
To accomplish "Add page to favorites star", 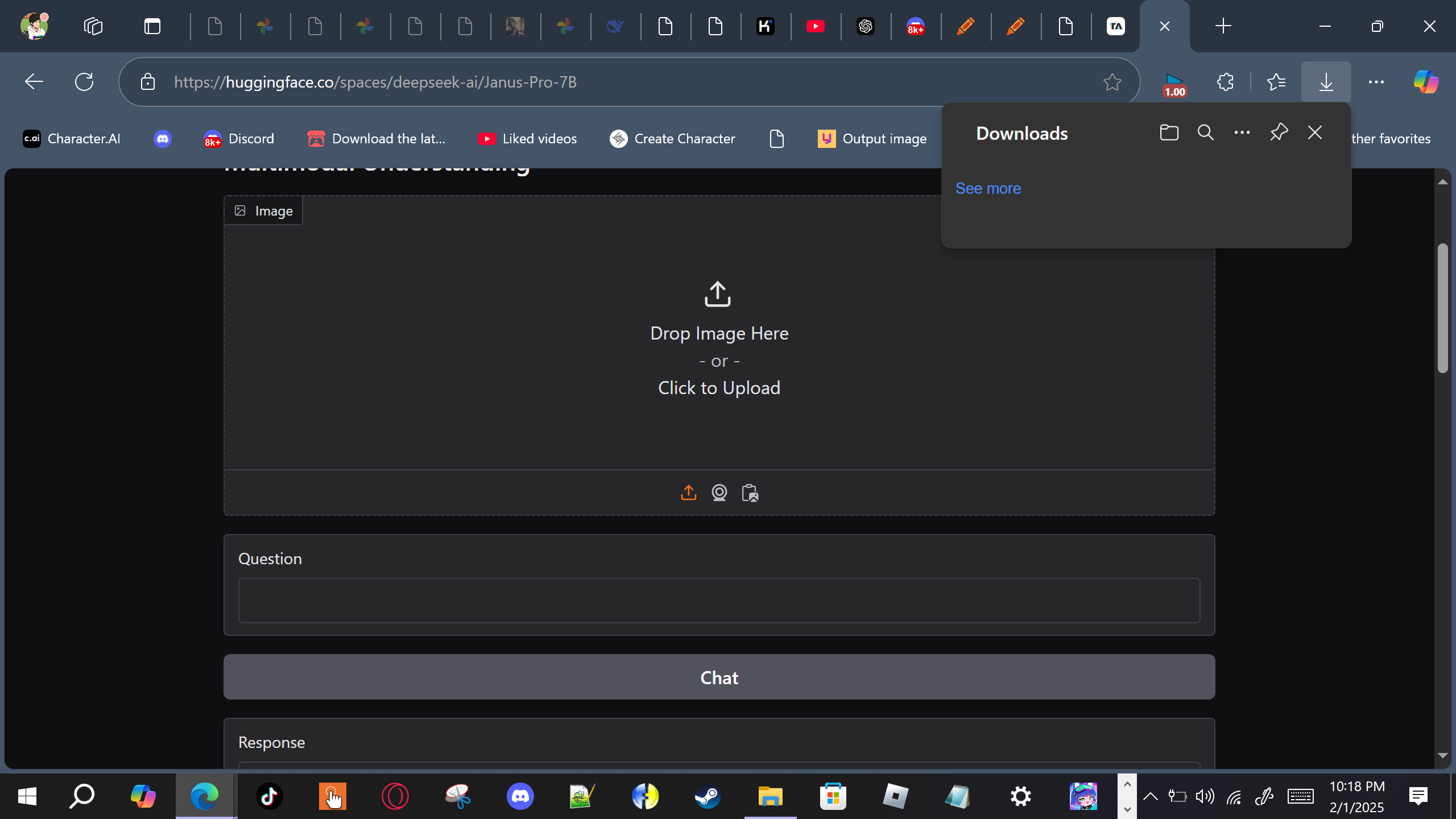I will [1112, 82].
